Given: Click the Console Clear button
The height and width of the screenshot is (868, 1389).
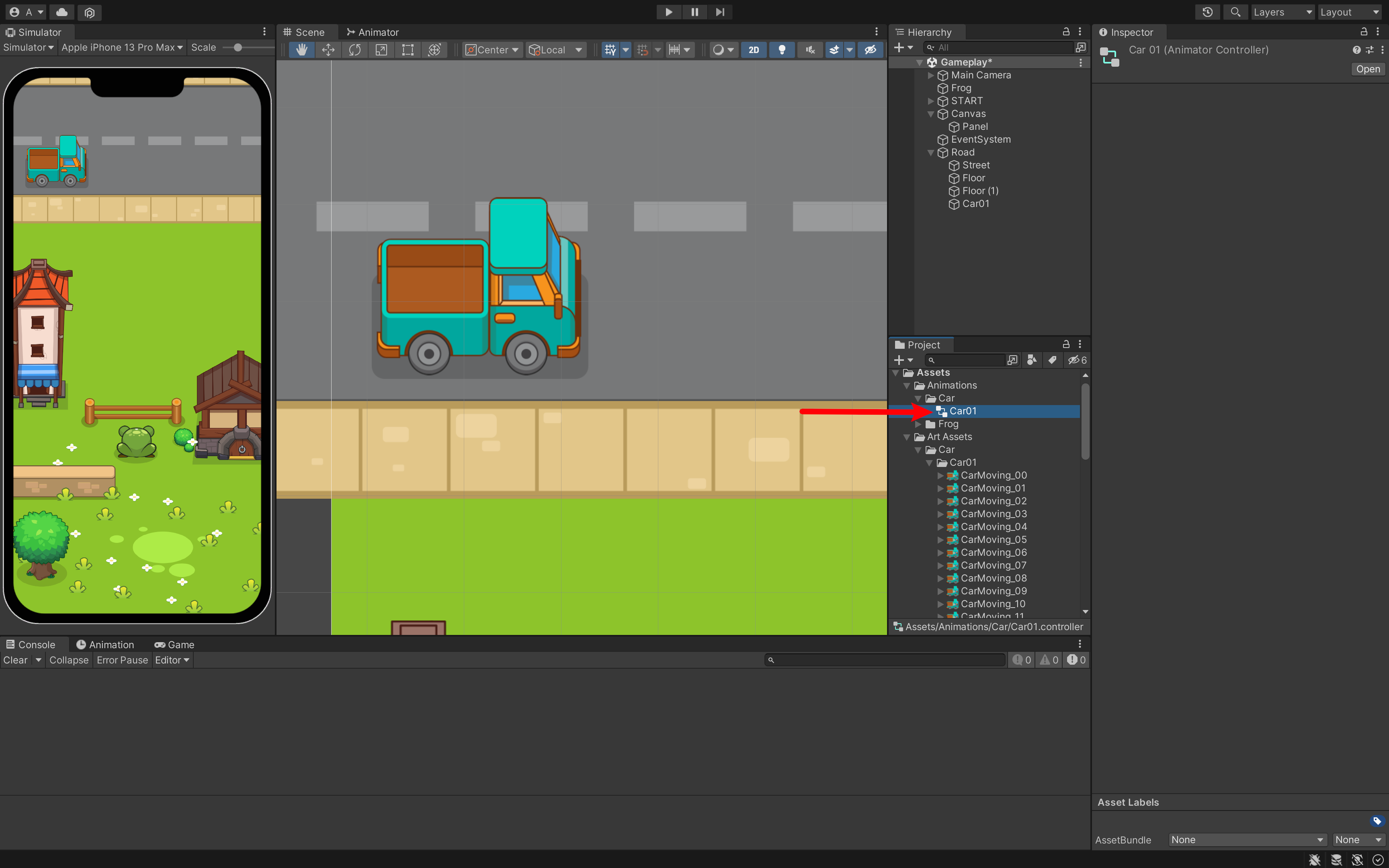Looking at the screenshot, I should click(x=16, y=660).
